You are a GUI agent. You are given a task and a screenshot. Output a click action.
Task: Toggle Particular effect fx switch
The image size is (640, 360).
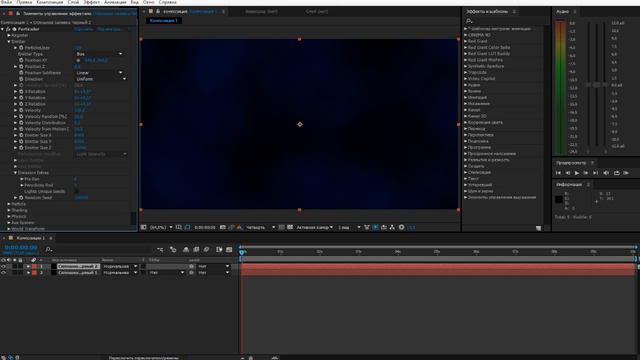point(8,29)
